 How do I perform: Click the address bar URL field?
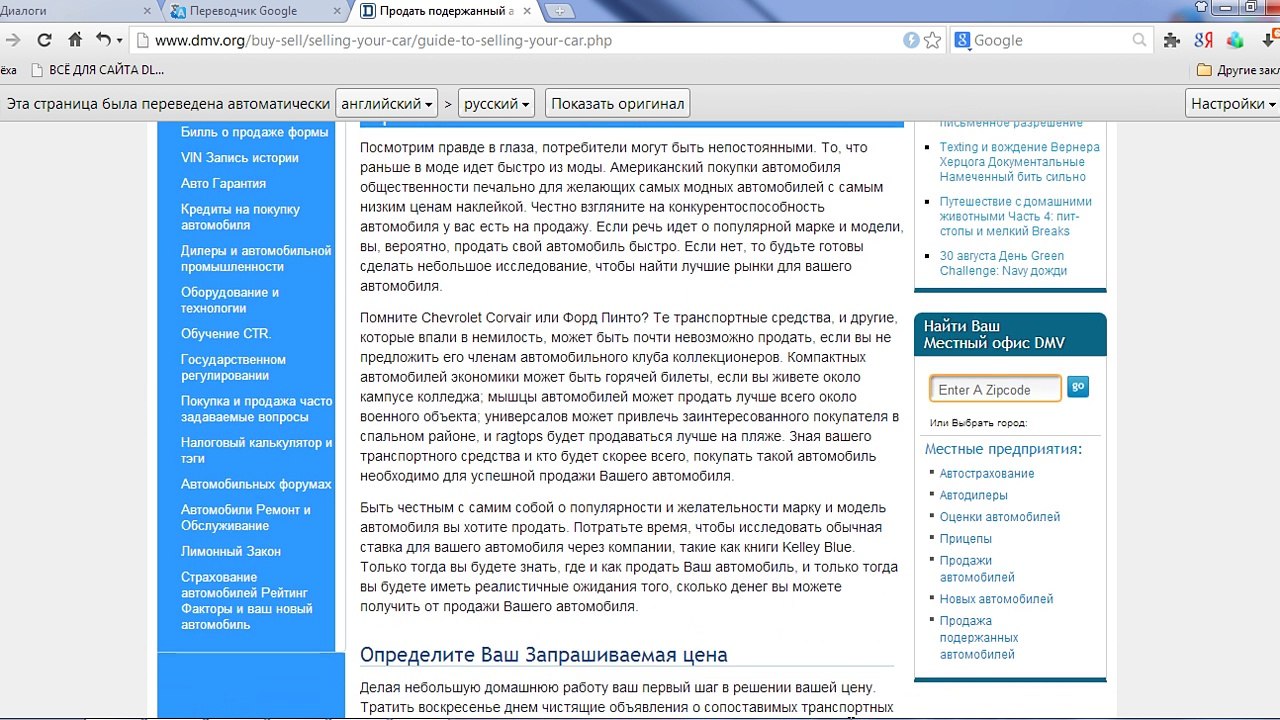pos(520,41)
